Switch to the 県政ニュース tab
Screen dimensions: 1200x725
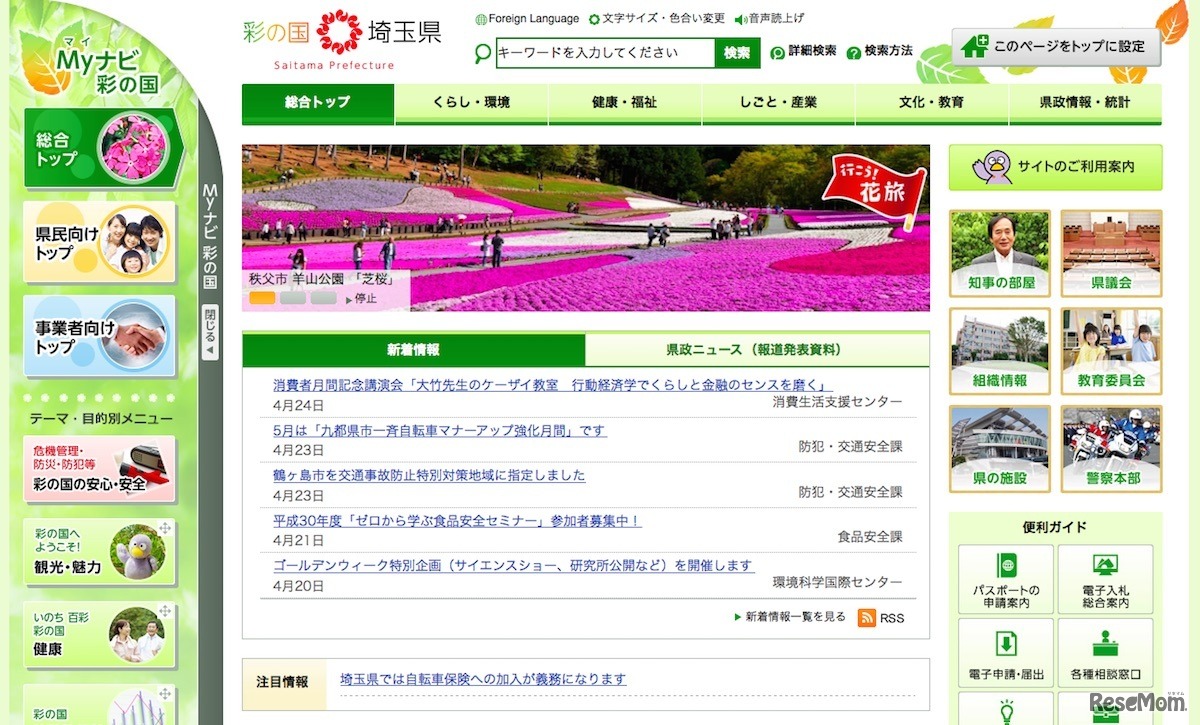click(x=756, y=350)
